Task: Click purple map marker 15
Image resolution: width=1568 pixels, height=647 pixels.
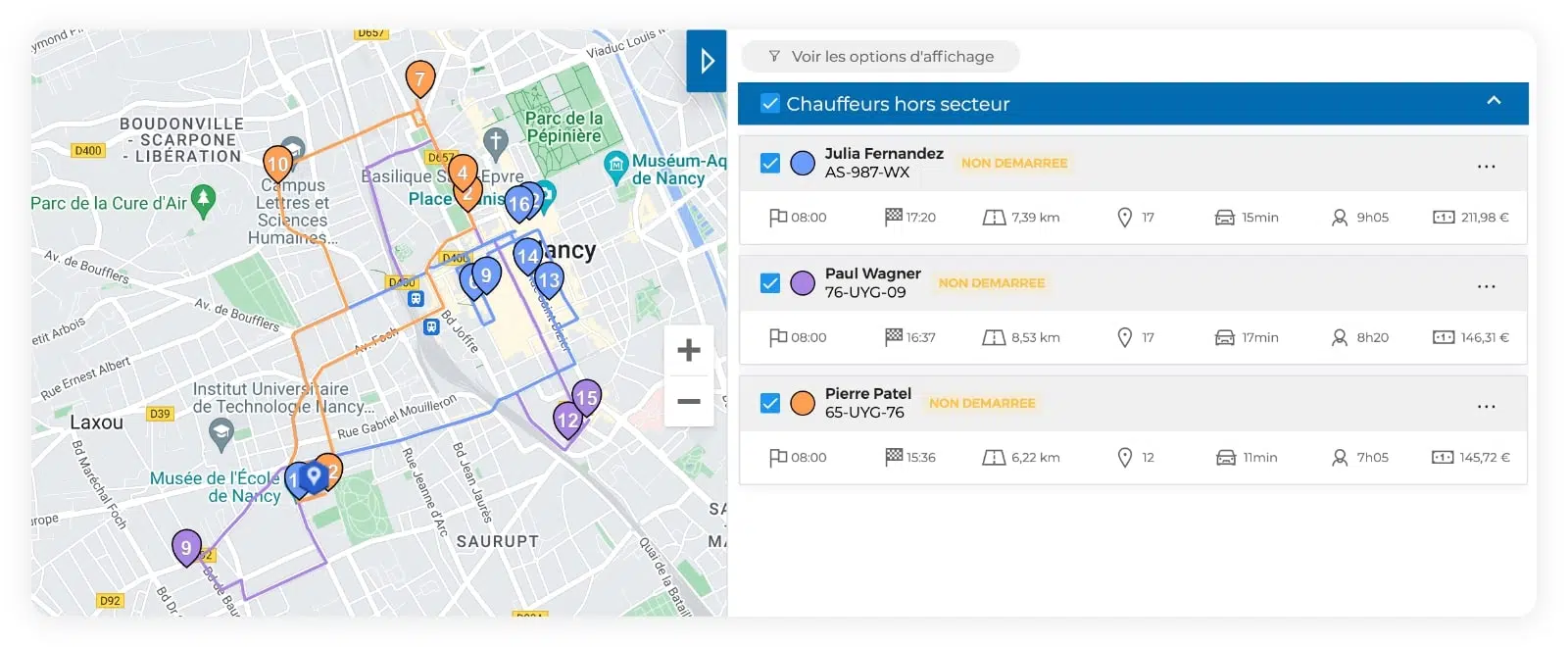Action: coord(586,399)
